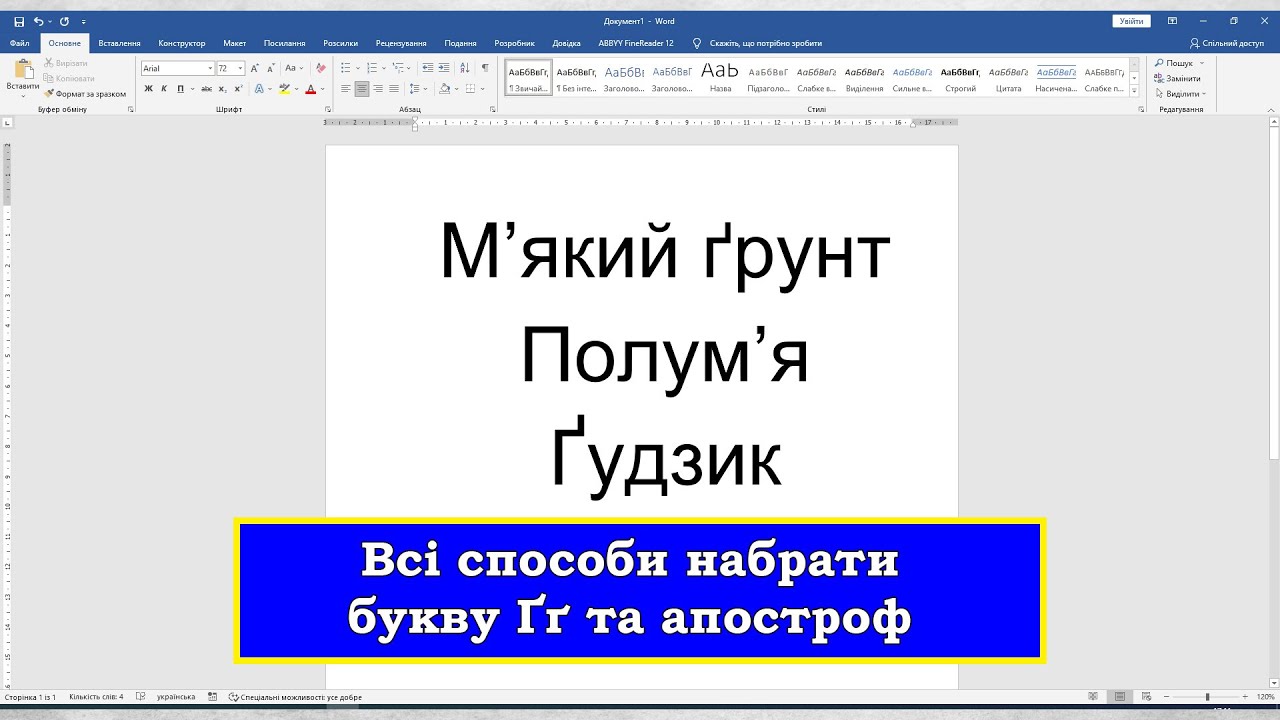Screen dimensions: 1280x720
Task: Apply bulleted list
Action: tap(346, 68)
